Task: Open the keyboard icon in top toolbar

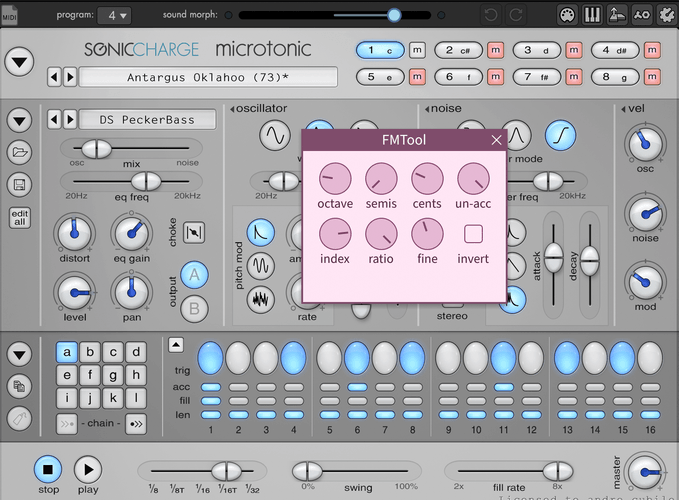Action: [x=592, y=15]
